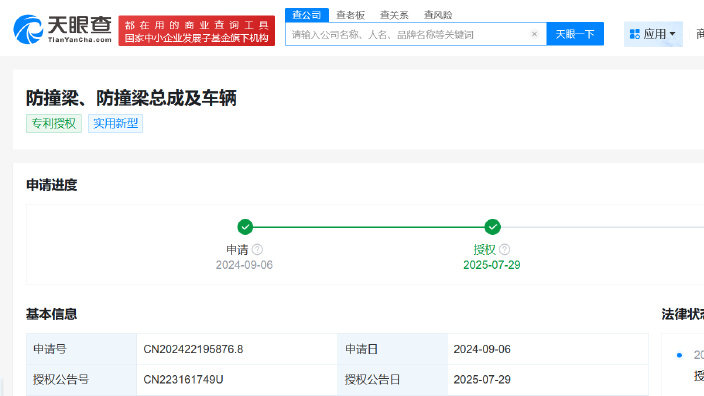This screenshot has width=704, height=396.
Task: Click the 实用新型 tag
Action: (x=115, y=123)
